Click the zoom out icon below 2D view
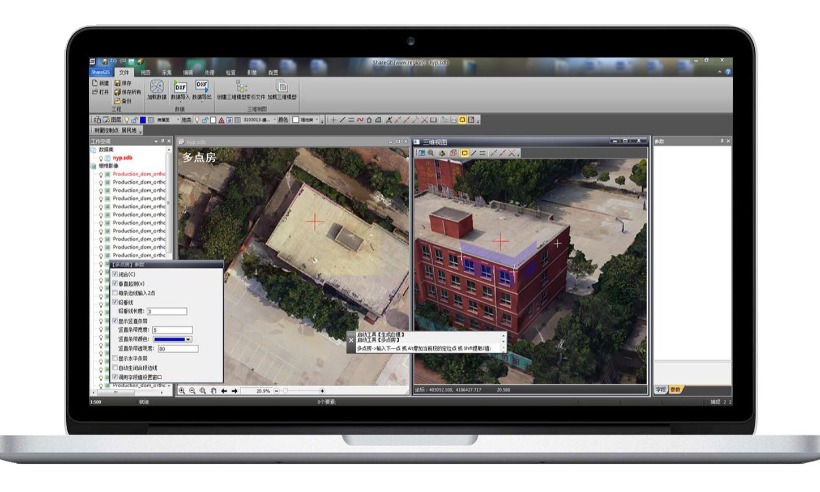 [x=192, y=391]
